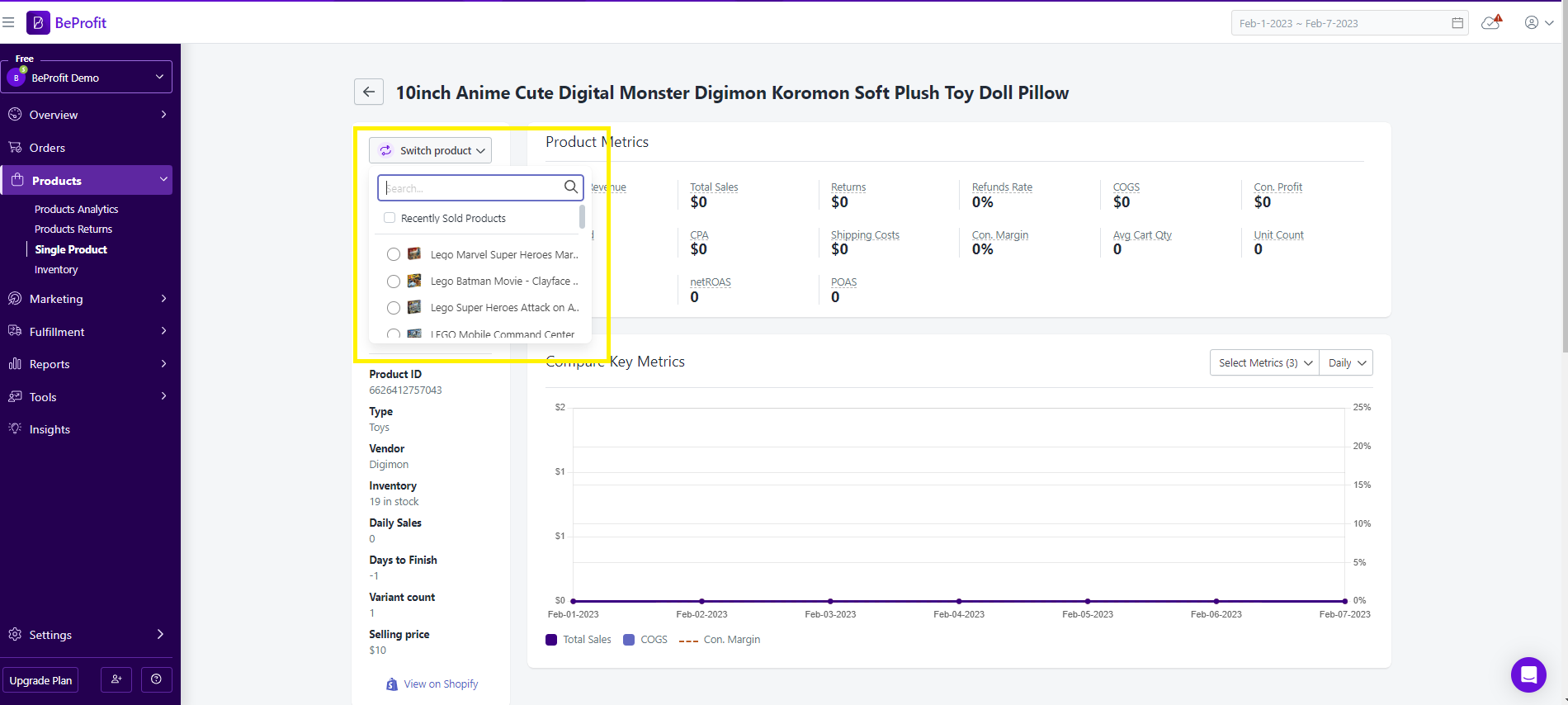Click the Total Sales metric label
The image size is (1568, 705).
coord(714,187)
